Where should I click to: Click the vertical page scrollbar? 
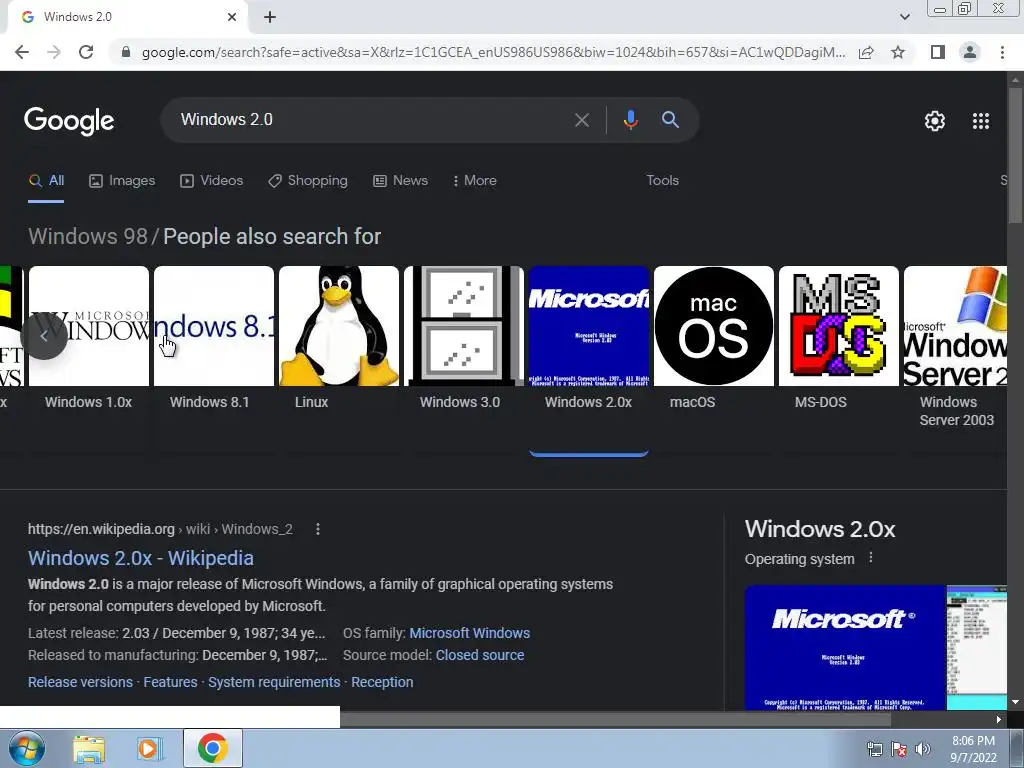pos(1015,155)
